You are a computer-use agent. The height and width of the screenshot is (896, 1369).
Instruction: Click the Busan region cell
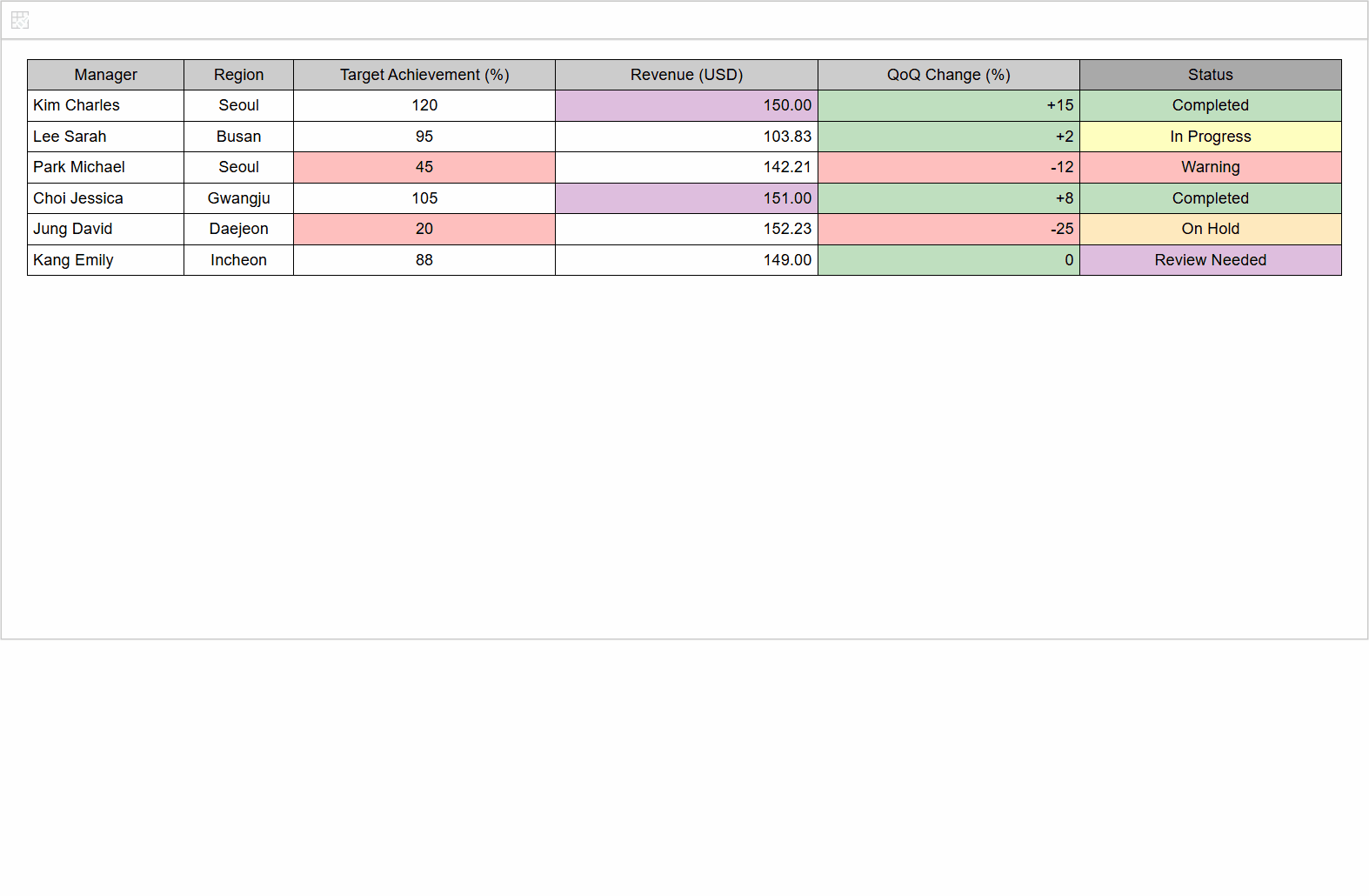pyautogui.click(x=238, y=137)
